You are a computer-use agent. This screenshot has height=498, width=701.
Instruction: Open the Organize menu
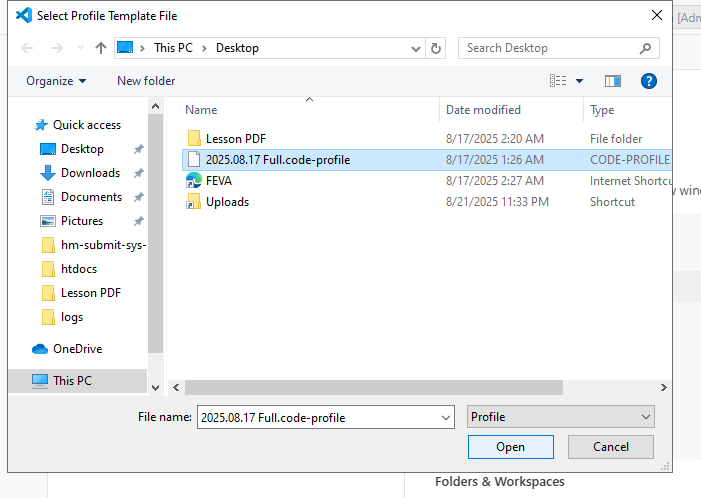(x=56, y=81)
